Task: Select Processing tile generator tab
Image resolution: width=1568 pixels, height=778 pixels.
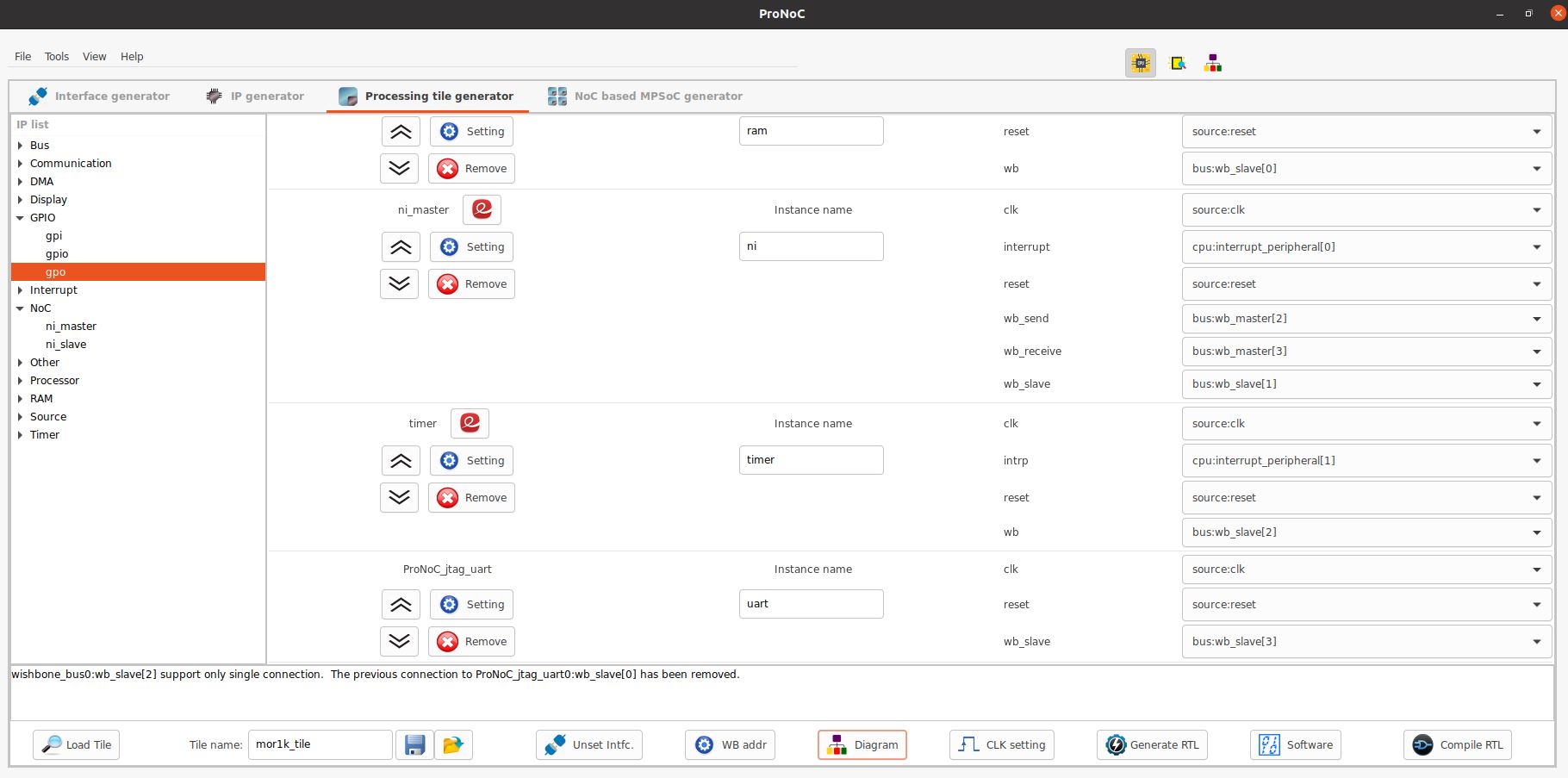Action: point(426,96)
